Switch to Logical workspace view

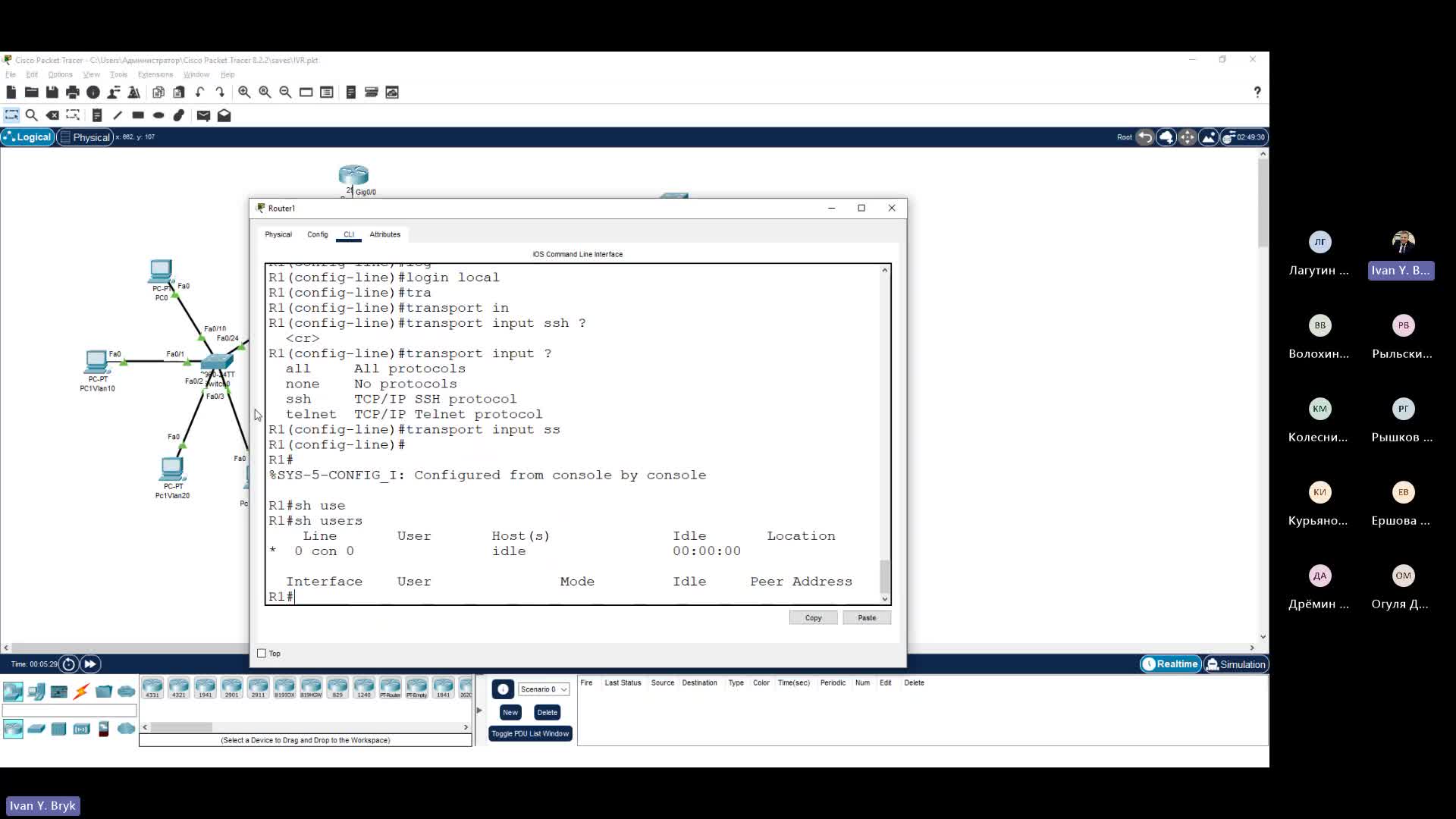[x=28, y=137]
